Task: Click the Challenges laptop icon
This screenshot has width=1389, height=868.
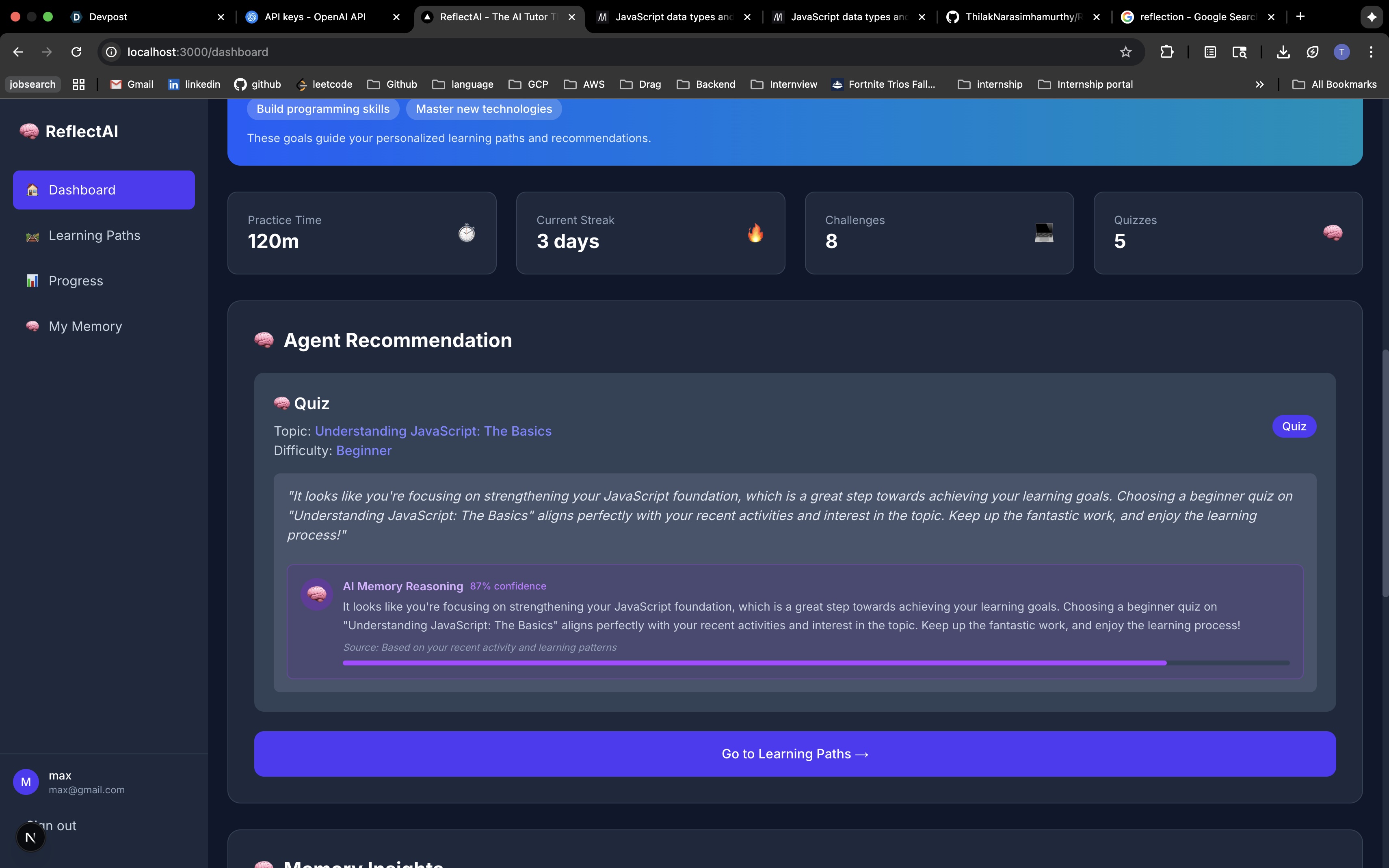Action: 1043,233
